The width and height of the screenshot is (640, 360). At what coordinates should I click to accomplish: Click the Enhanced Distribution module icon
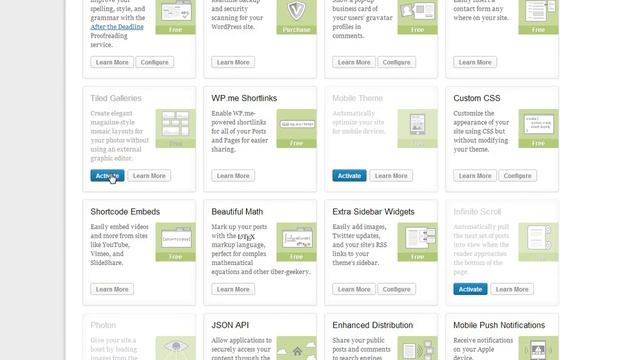point(417,348)
